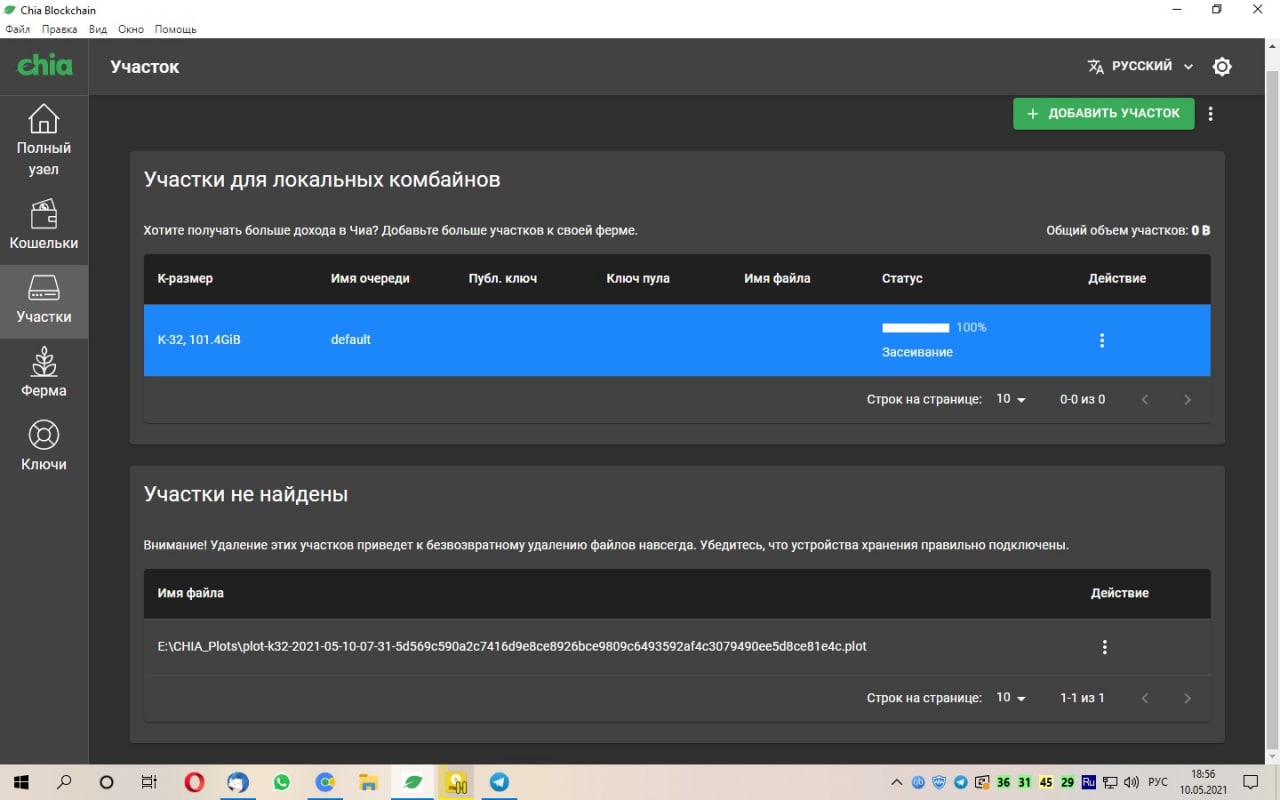
Task: Open the Полный узел (Full Node) section
Action: point(44,140)
